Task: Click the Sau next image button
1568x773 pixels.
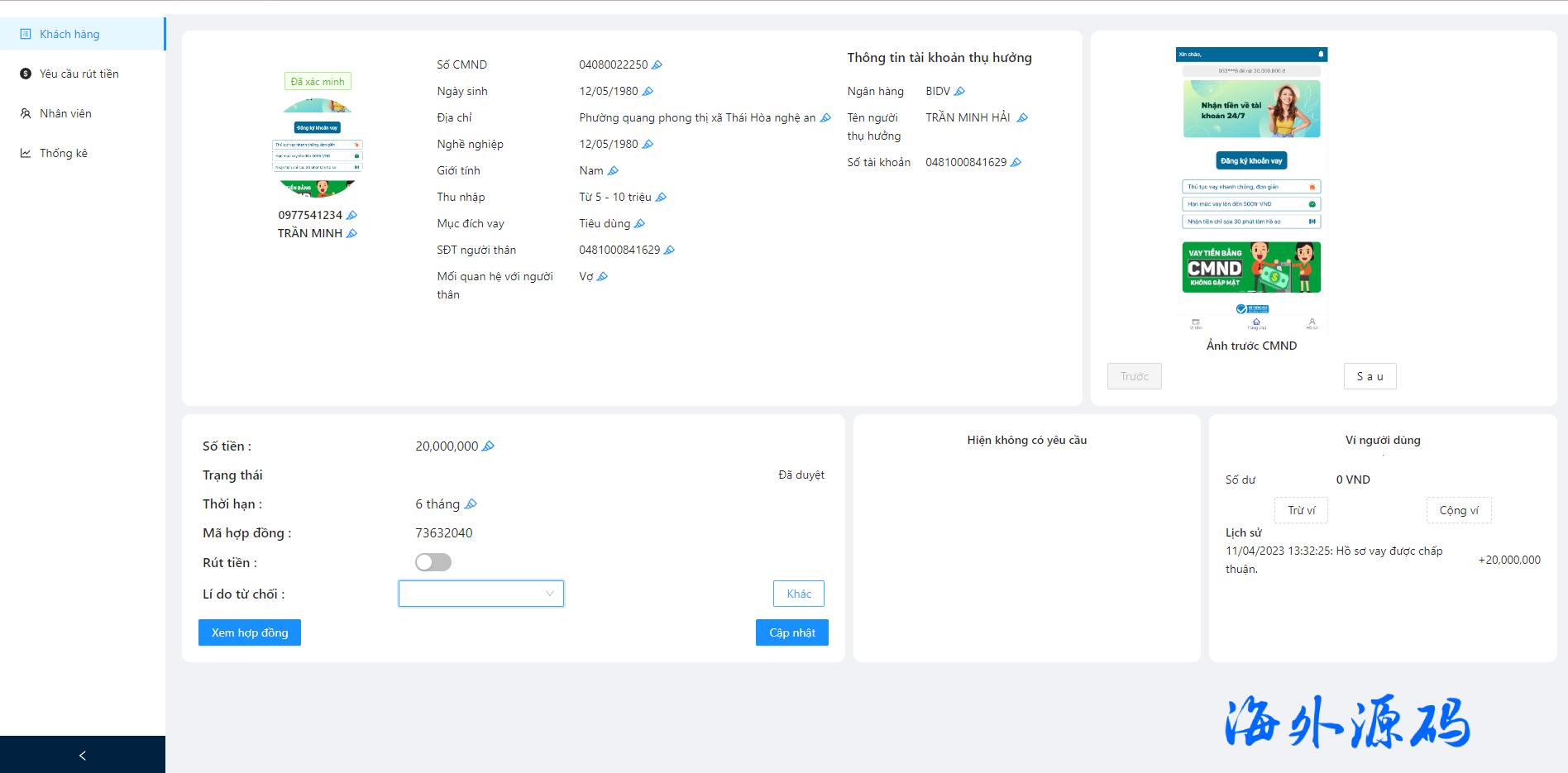Action: [1370, 376]
